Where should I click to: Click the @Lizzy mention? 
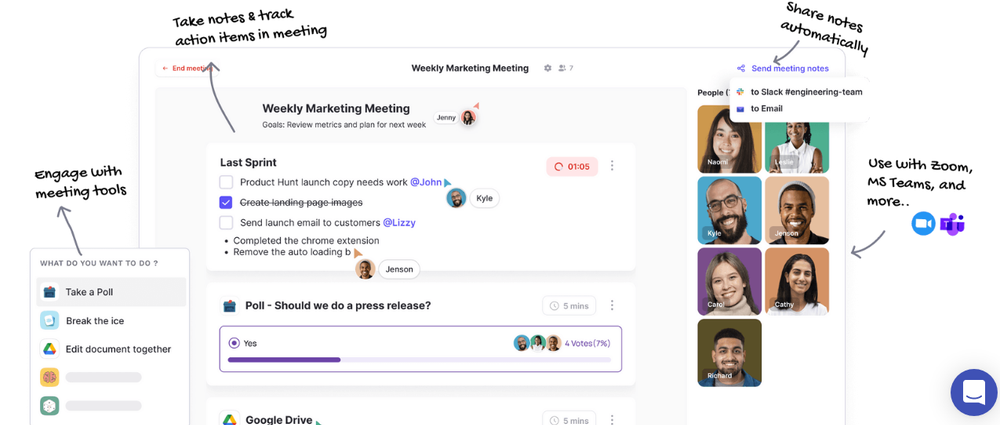click(399, 223)
